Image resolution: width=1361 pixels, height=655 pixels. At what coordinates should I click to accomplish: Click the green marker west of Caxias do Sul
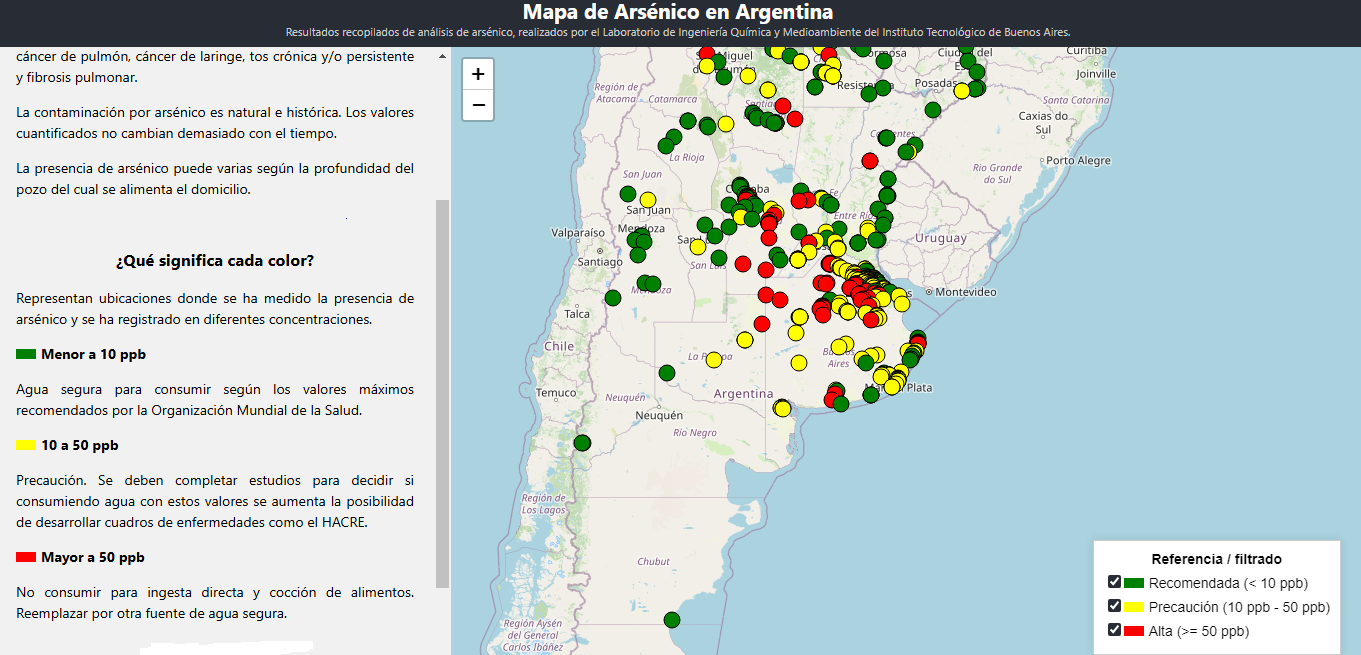[933, 110]
